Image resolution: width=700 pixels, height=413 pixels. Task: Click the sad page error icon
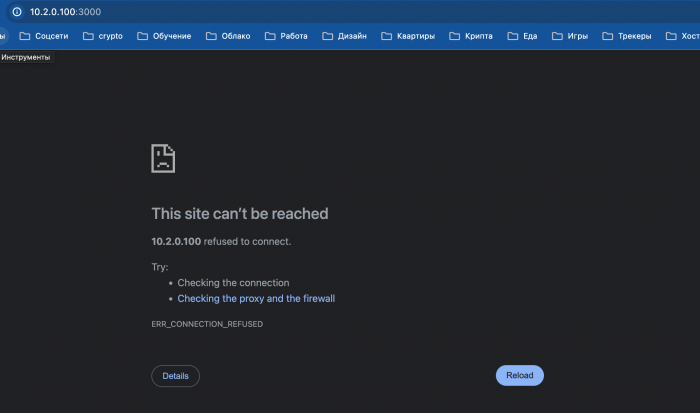click(163, 158)
